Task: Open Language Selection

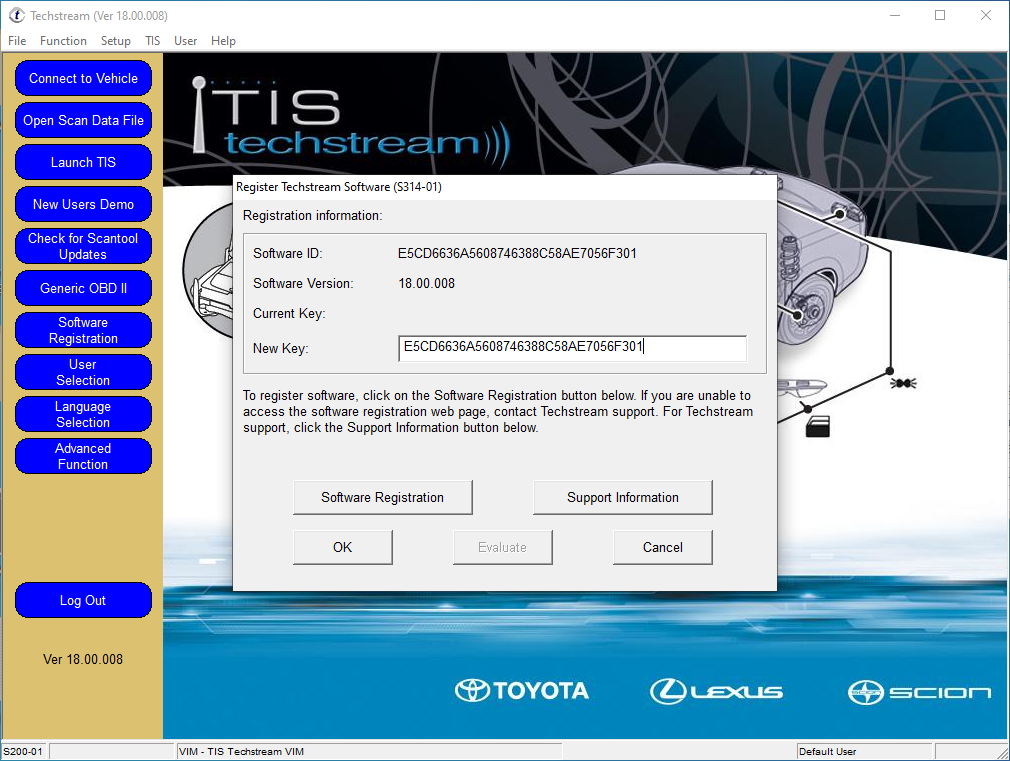Action: (83, 414)
